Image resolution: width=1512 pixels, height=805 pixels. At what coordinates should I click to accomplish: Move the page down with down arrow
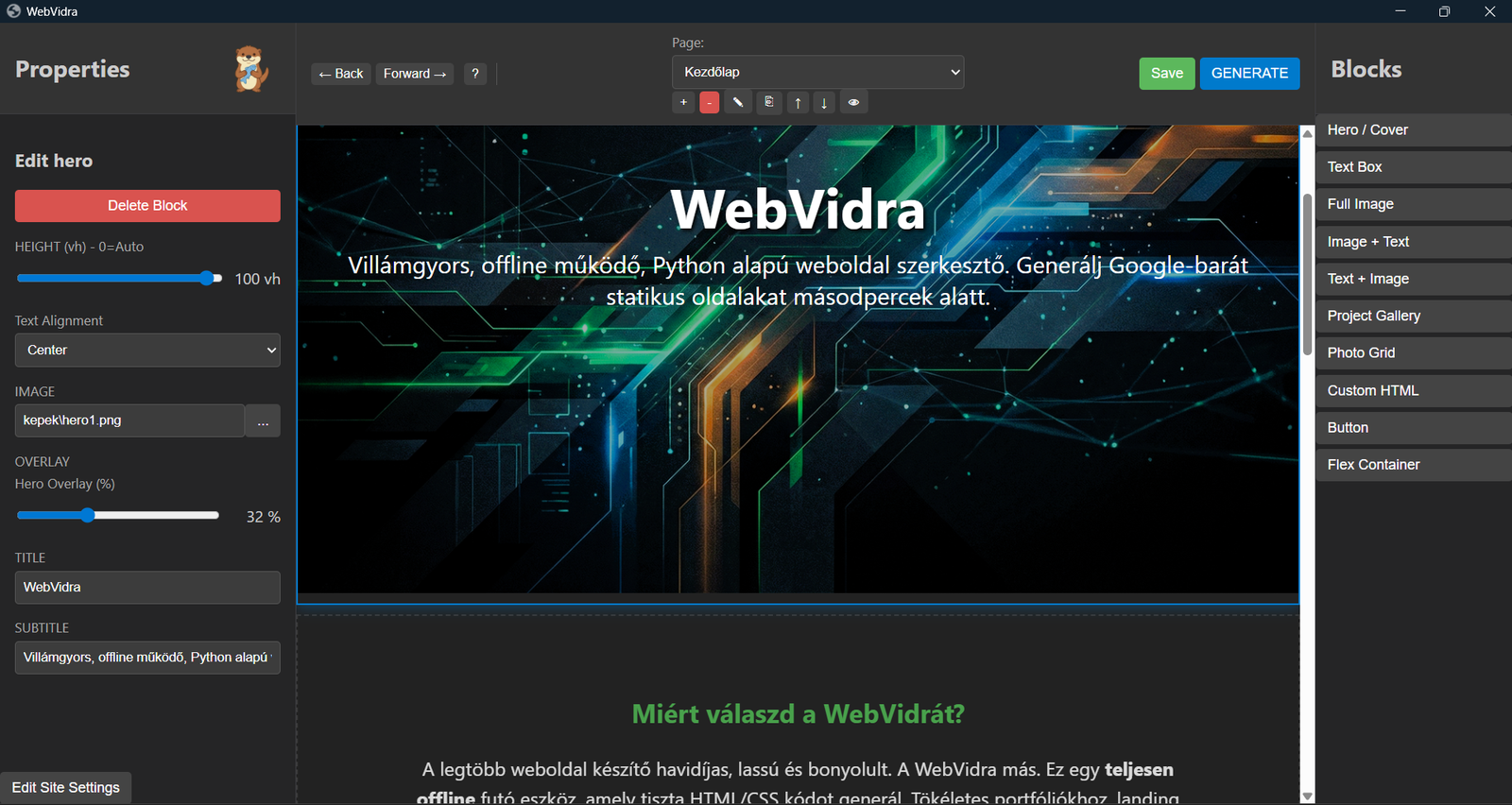pos(824,102)
